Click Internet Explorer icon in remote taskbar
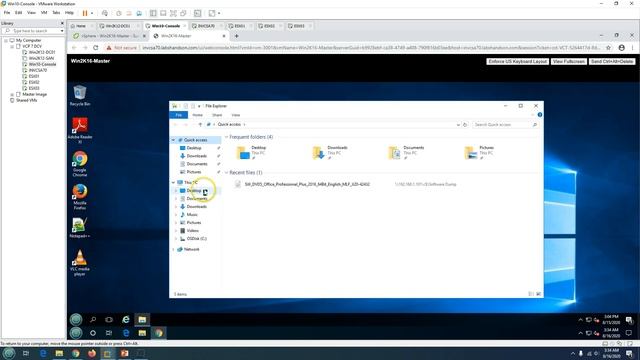Image resolution: width=640 pixels, height=360 pixels. (x=126, y=320)
